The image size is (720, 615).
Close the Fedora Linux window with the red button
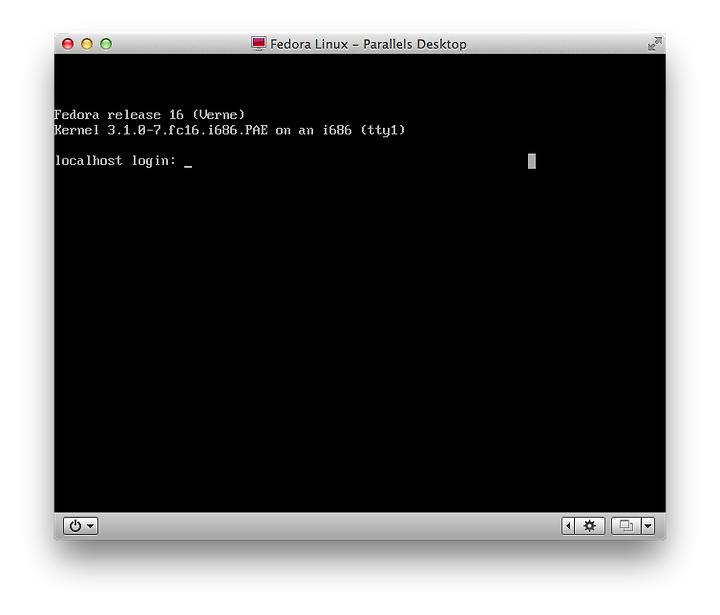tap(68, 44)
